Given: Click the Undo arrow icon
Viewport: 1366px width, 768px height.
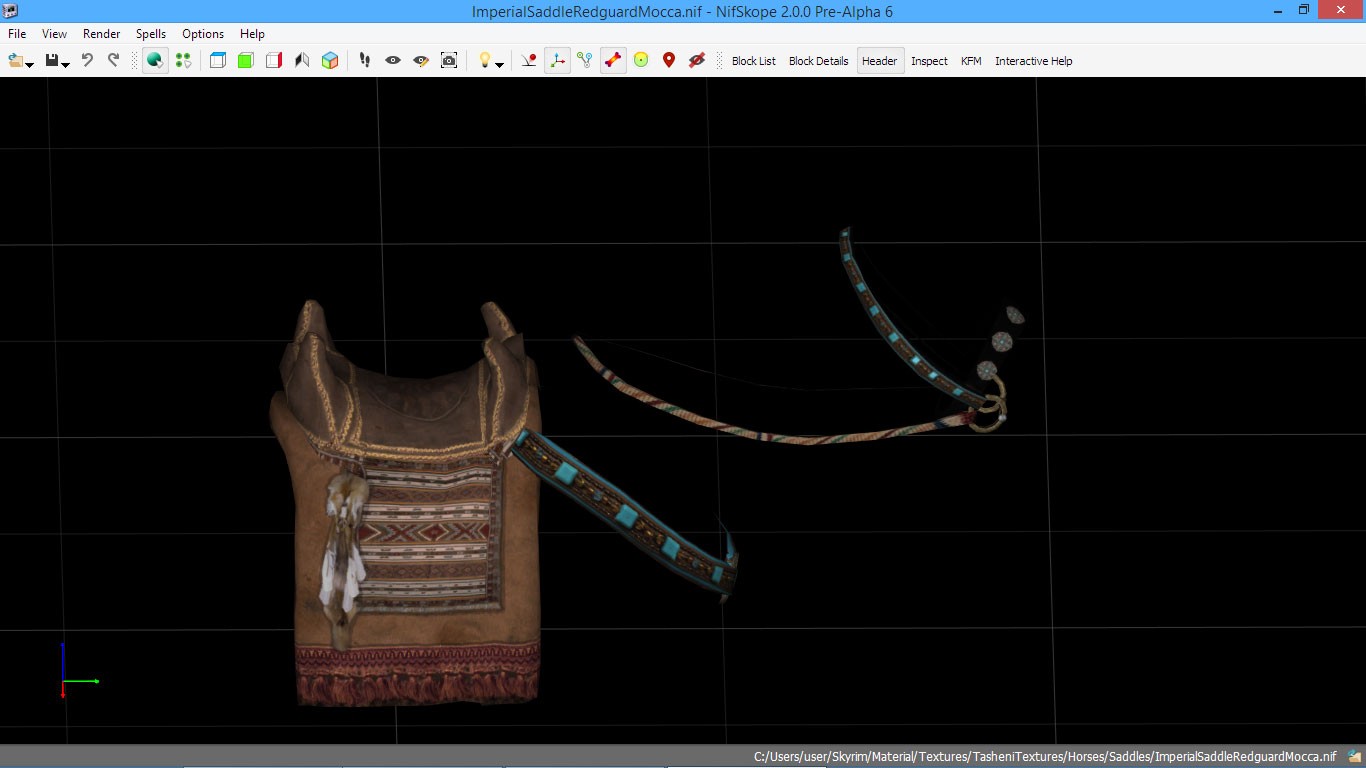Looking at the screenshot, I should 88,61.
